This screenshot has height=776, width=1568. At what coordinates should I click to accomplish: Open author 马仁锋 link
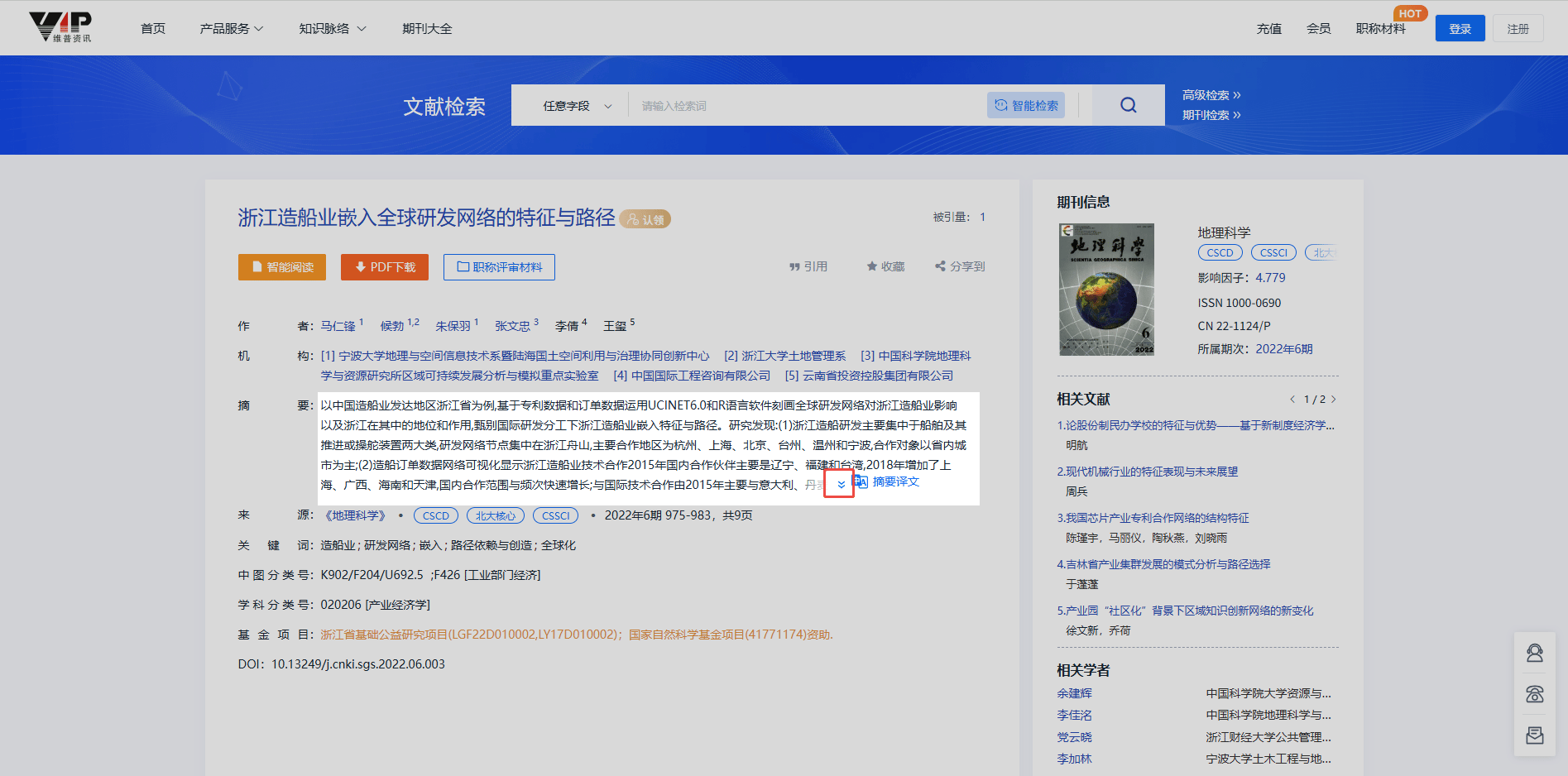(x=338, y=326)
